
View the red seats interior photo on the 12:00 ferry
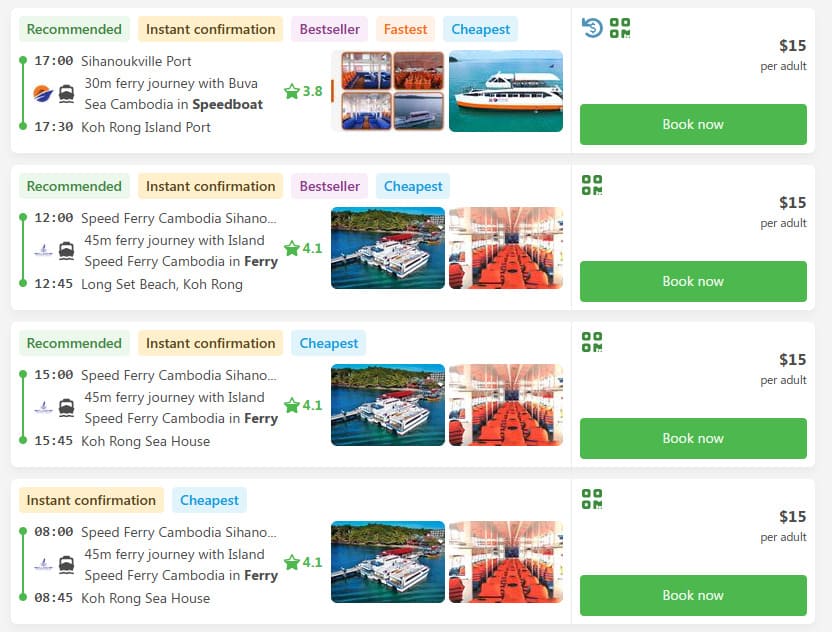click(x=506, y=248)
